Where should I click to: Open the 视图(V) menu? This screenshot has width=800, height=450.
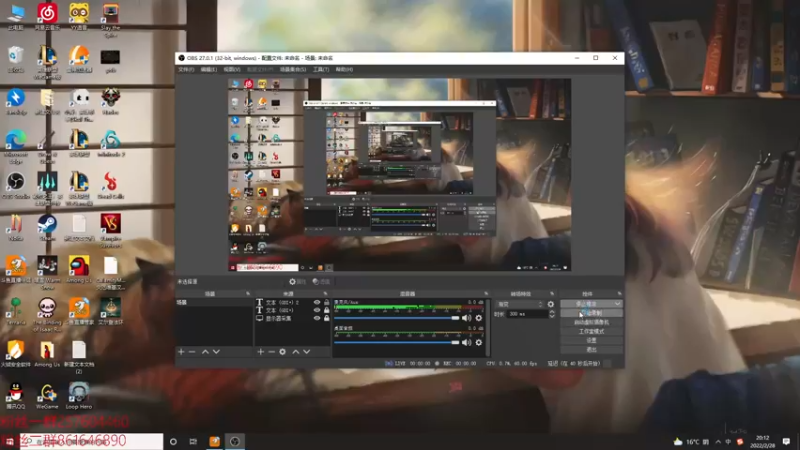point(232,69)
